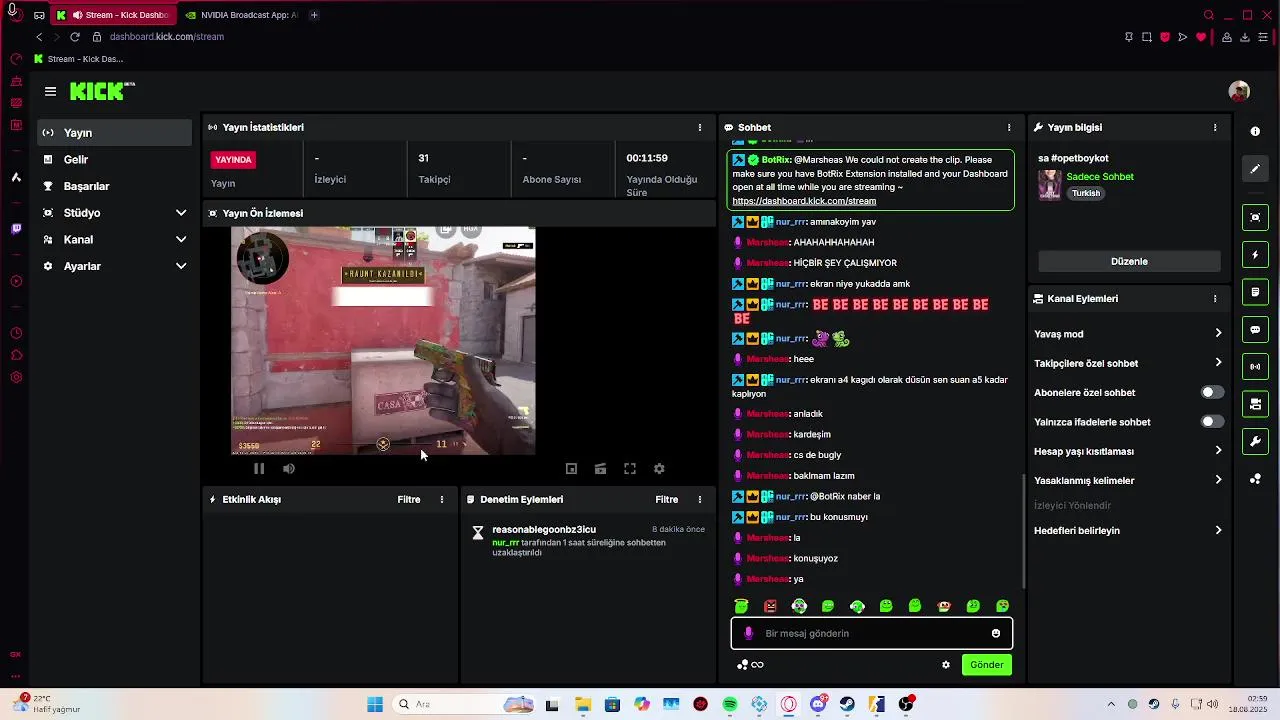The image size is (1280, 720).
Task: Open the emoji picker in chat input
Action: 996,633
